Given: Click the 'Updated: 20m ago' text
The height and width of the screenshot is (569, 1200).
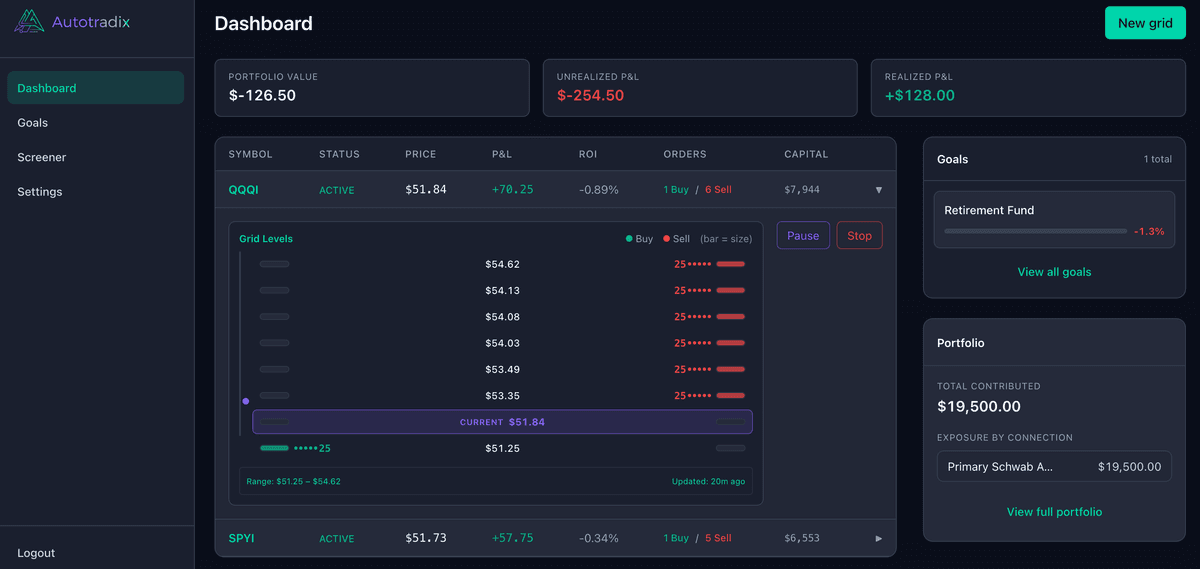Looking at the screenshot, I should coord(708,481).
